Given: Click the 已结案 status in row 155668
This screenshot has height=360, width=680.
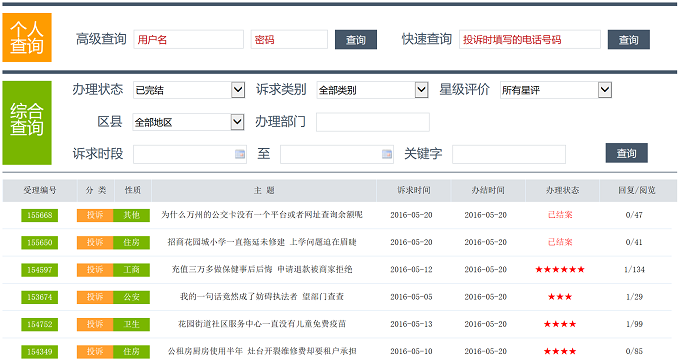Looking at the screenshot, I should (560, 215).
